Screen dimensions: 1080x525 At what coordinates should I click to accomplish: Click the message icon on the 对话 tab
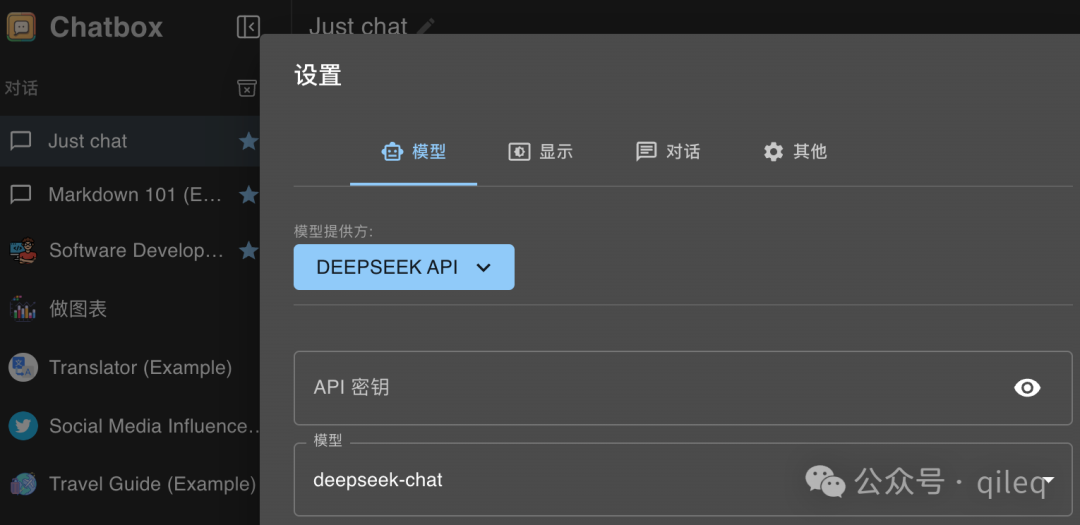pos(646,152)
